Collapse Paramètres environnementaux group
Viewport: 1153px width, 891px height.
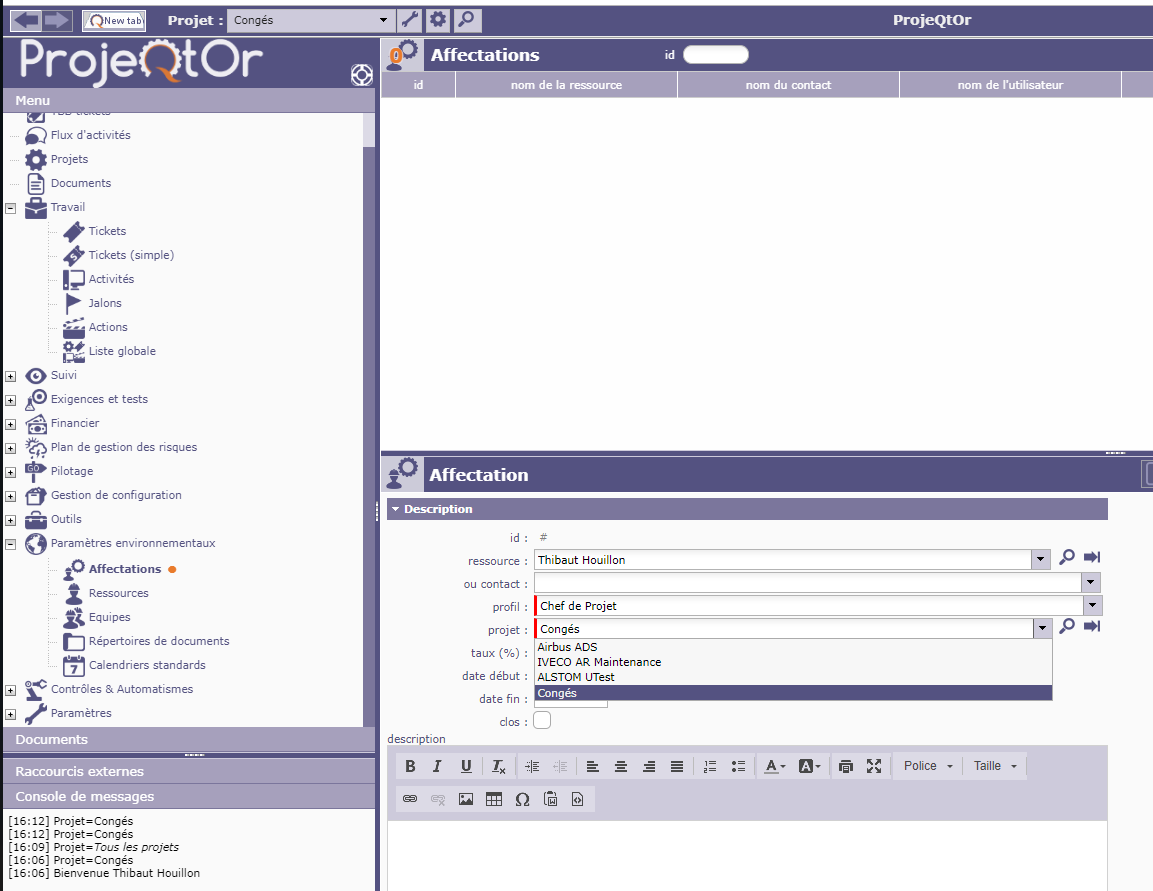[11, 545]
